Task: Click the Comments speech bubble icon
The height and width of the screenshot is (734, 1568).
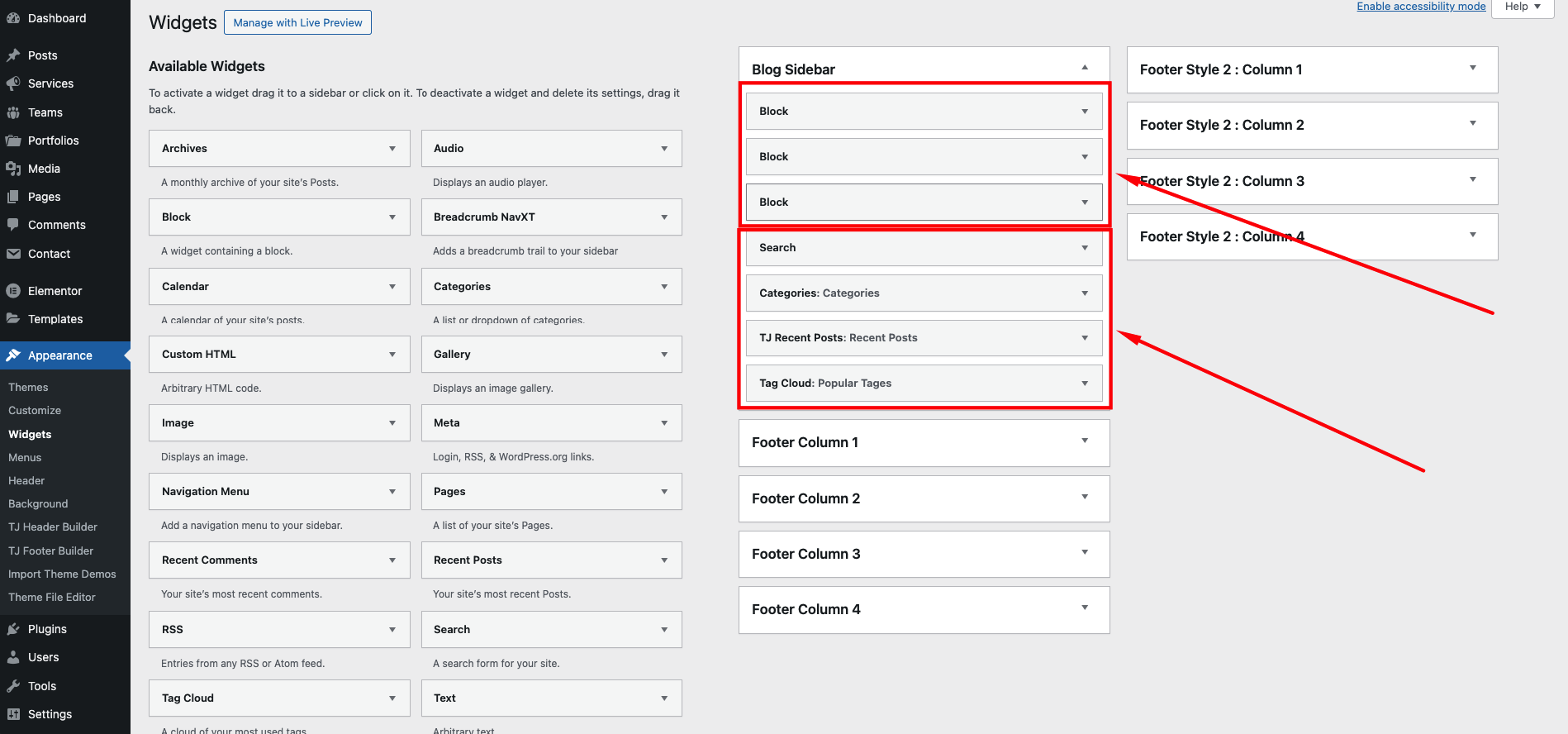Action: click(13, 225)
